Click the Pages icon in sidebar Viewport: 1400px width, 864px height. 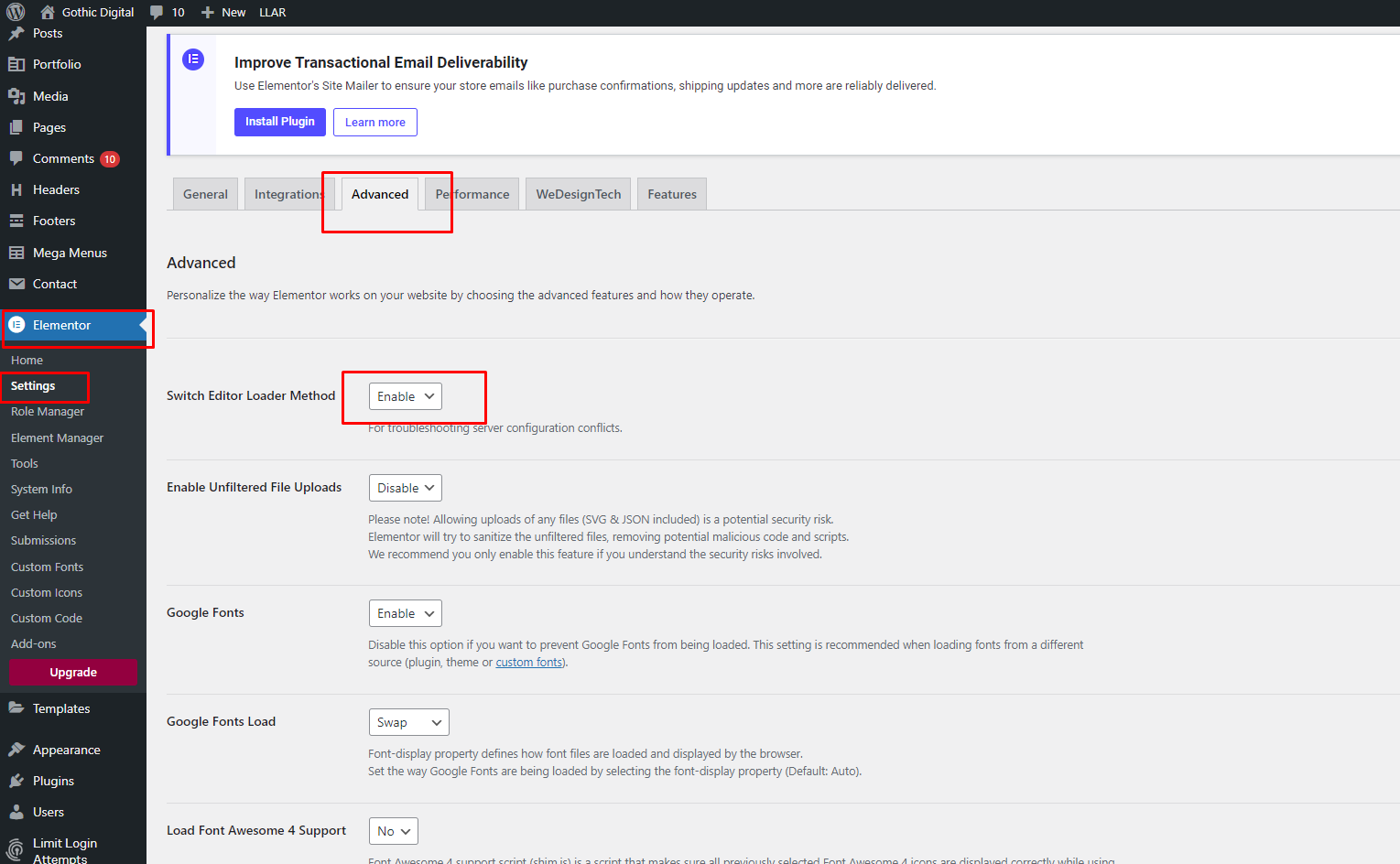(16, 127)
